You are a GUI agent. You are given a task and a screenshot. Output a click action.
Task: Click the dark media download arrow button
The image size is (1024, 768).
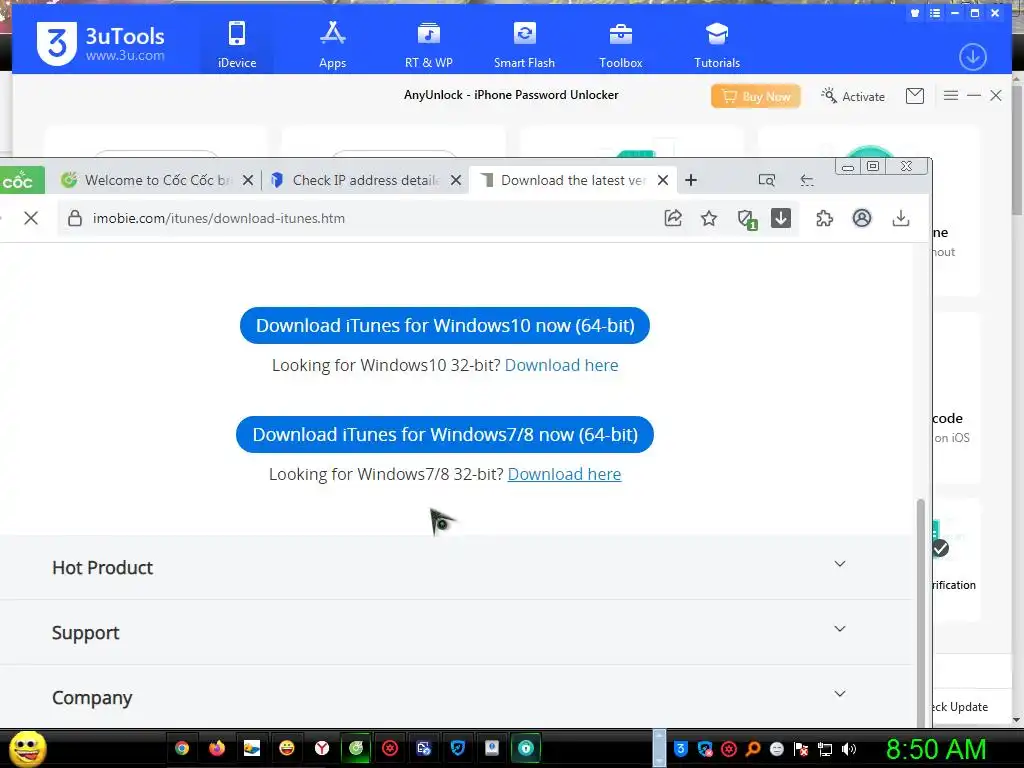781,218
